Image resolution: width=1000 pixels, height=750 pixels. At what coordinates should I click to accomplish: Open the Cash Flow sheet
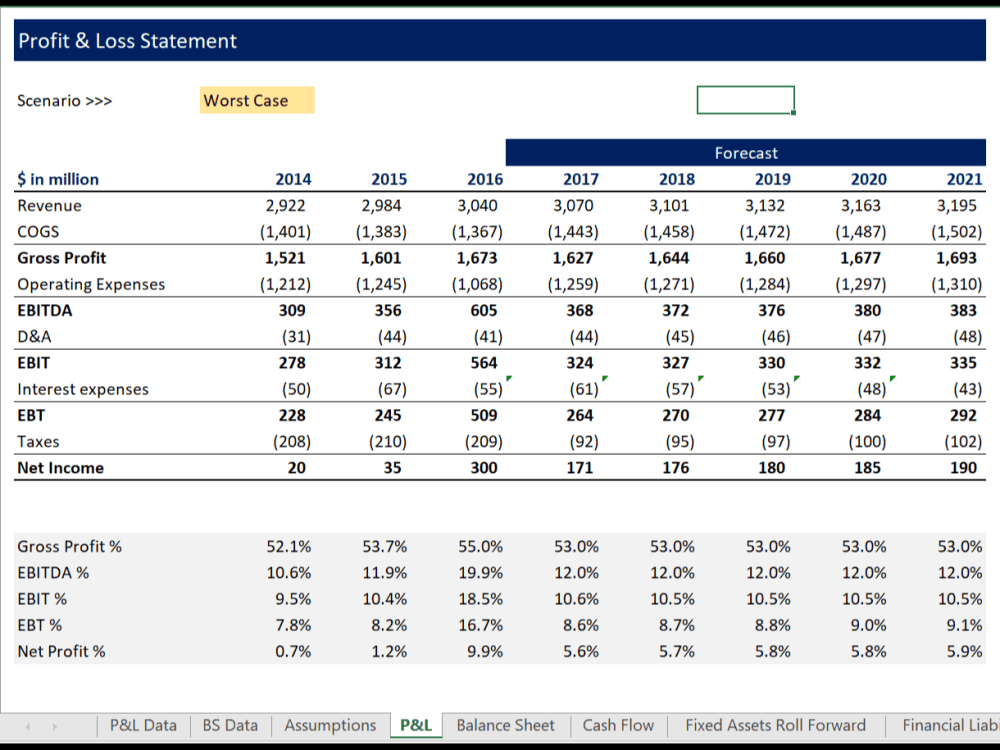coord(617,725)
